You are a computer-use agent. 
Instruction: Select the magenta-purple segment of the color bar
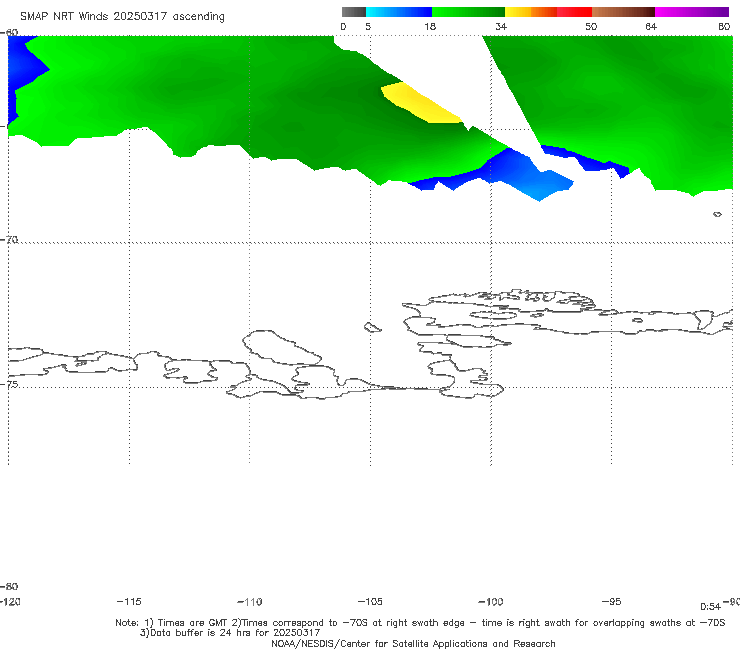point(692,12)
